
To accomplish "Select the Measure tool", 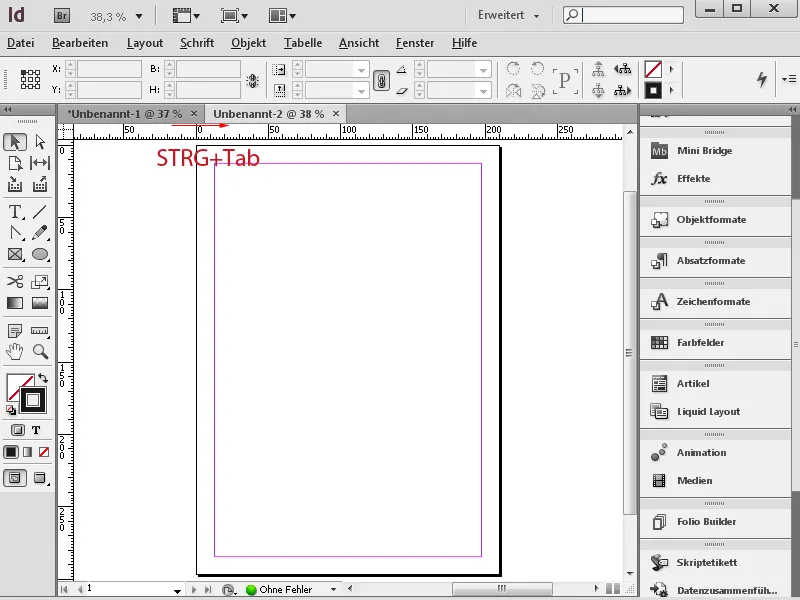I will coord(40,331).
